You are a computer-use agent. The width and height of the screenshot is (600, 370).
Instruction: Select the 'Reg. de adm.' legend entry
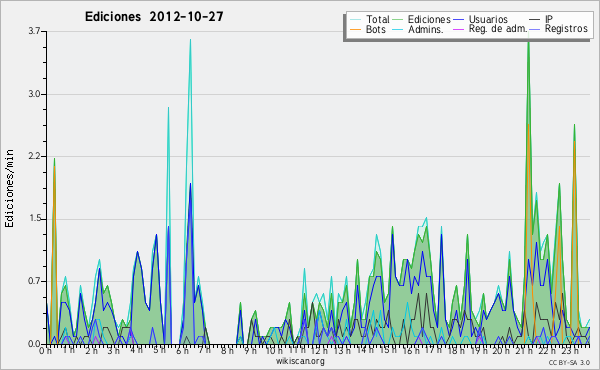[x=498, y=29]
